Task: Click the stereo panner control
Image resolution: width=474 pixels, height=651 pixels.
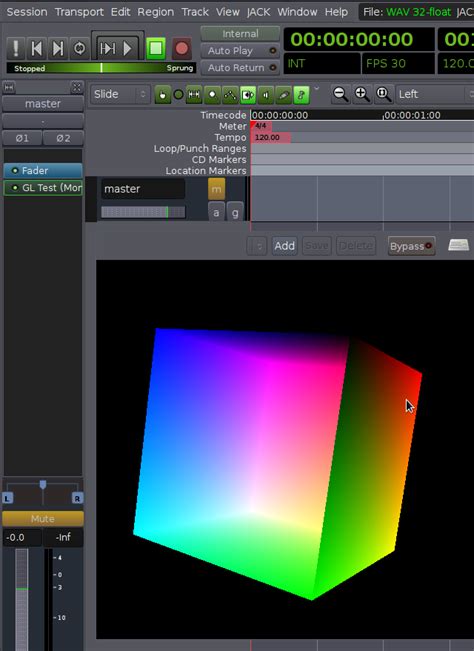Action: (43, 492)
